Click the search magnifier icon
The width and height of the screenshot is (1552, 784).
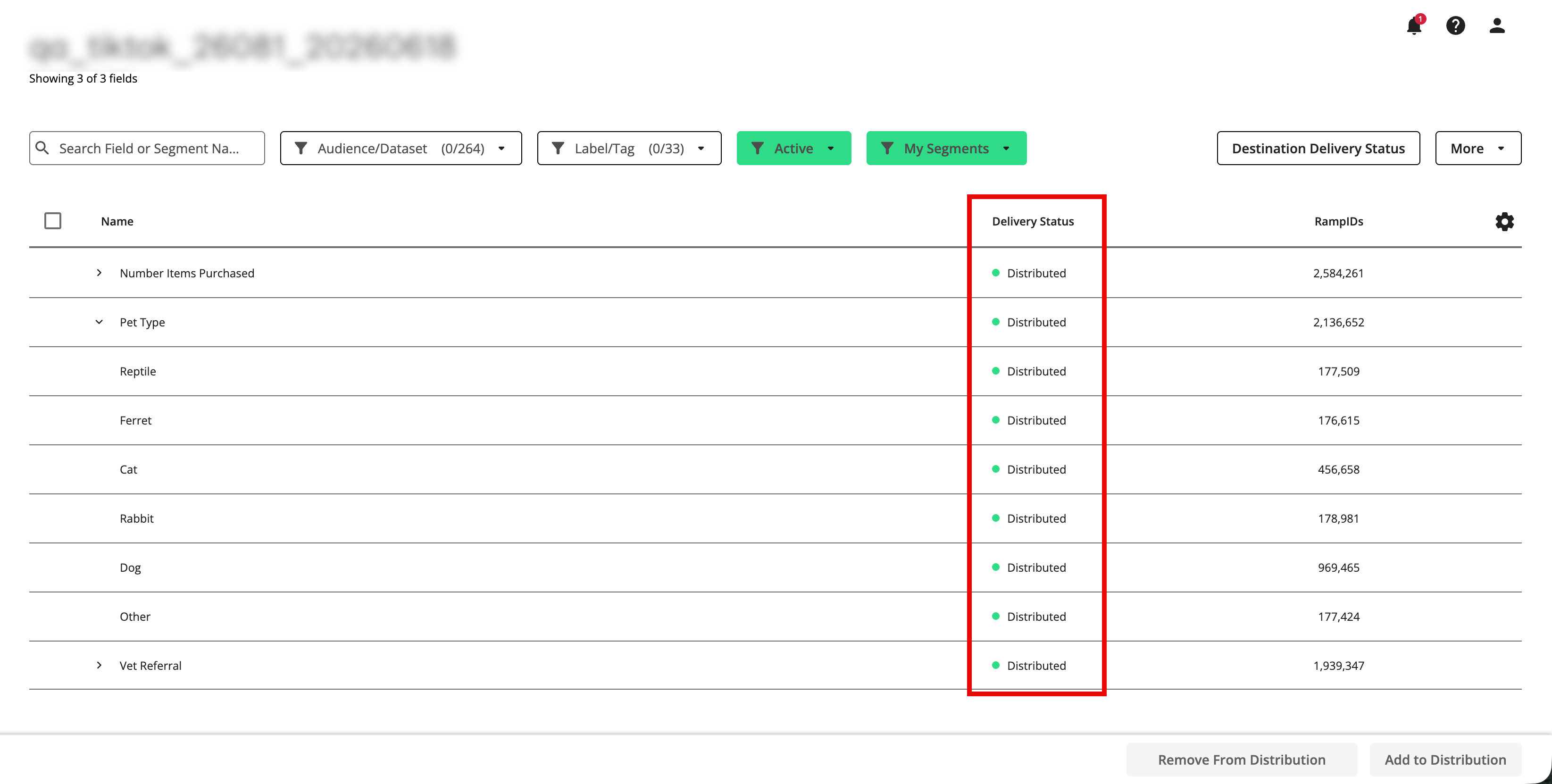tap(42, 148)
